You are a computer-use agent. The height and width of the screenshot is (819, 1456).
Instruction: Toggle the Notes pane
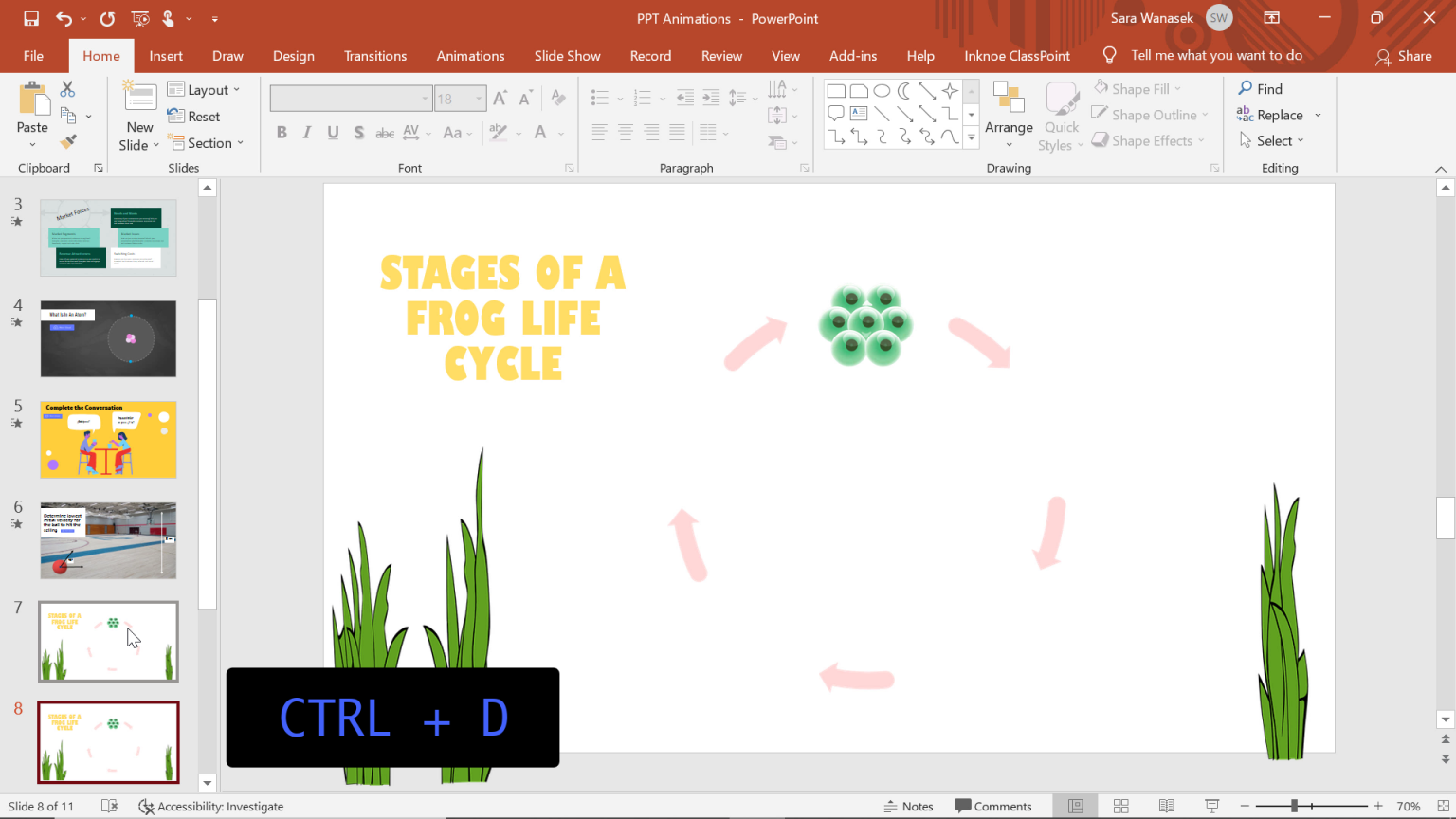[x=908, y=806]
